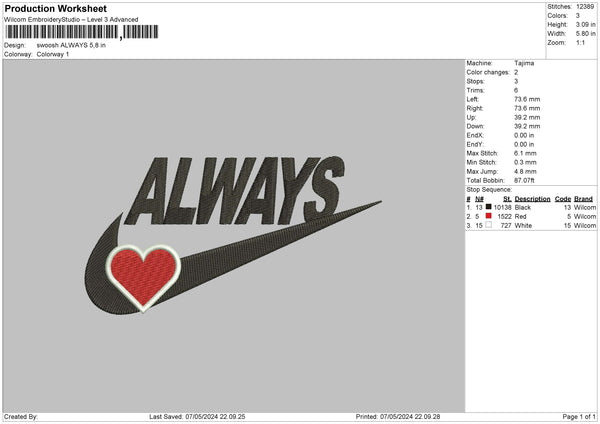Click the Total Bobbin value 87.07ft

[x=524, y=181]
